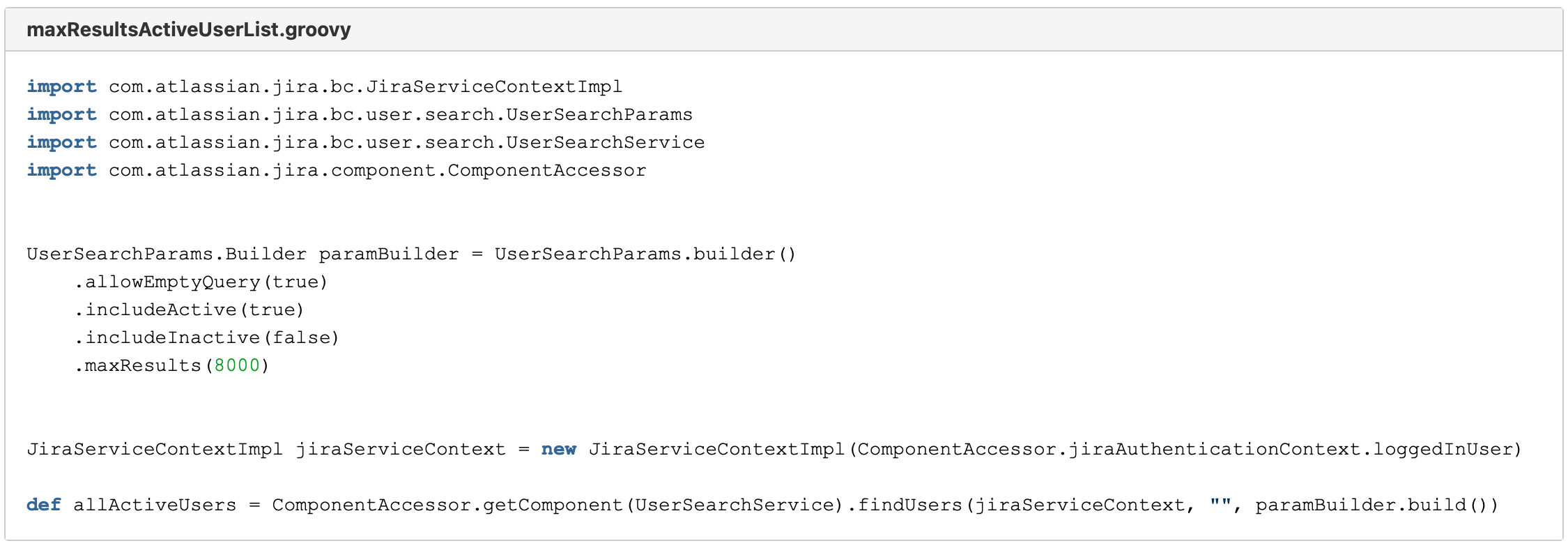Click the findUsers method call
Viewport: 1568px width, 548px height.
909,505
